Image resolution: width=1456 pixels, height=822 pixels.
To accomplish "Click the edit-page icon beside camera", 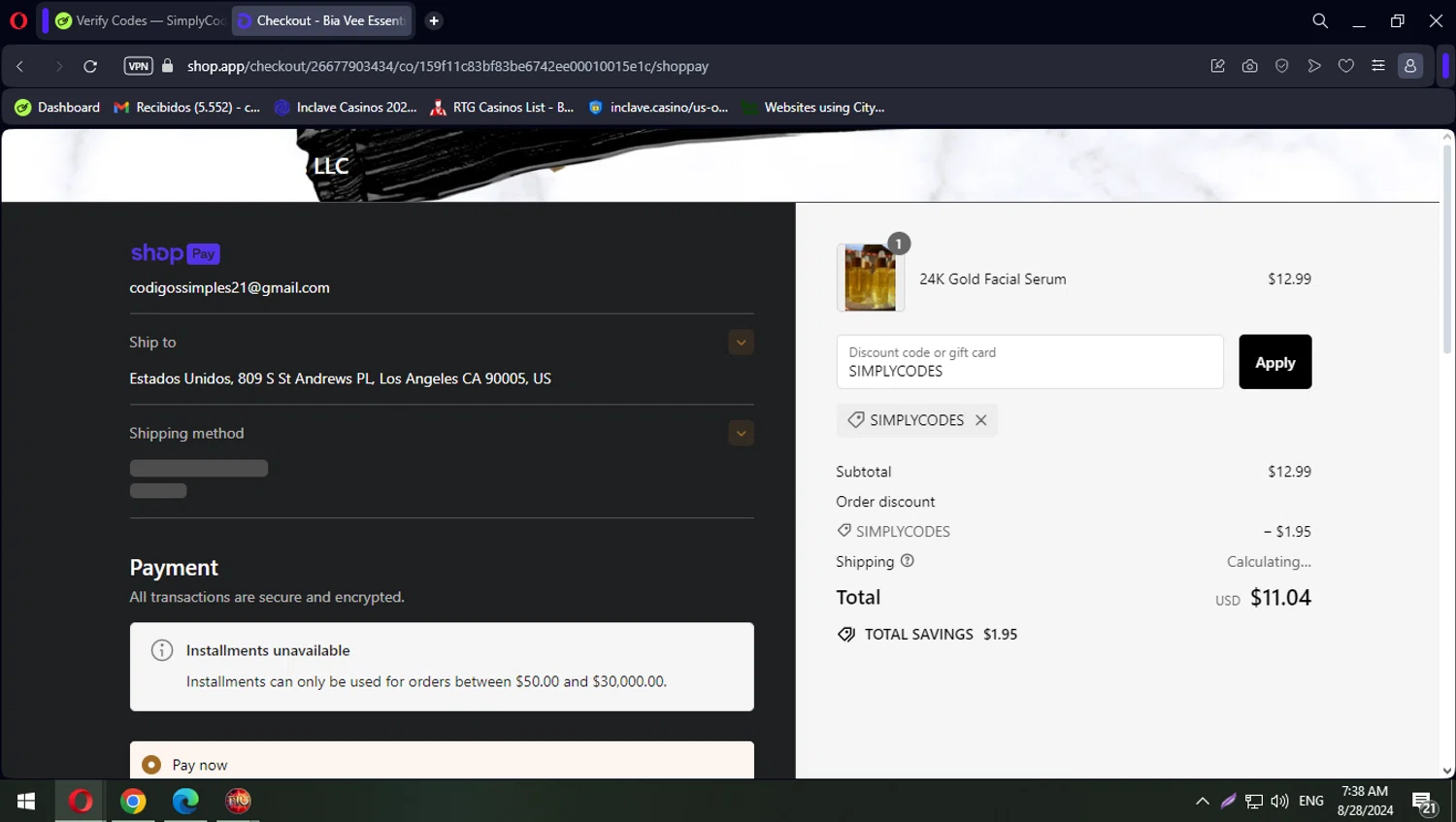I will tap(1218, 66).
